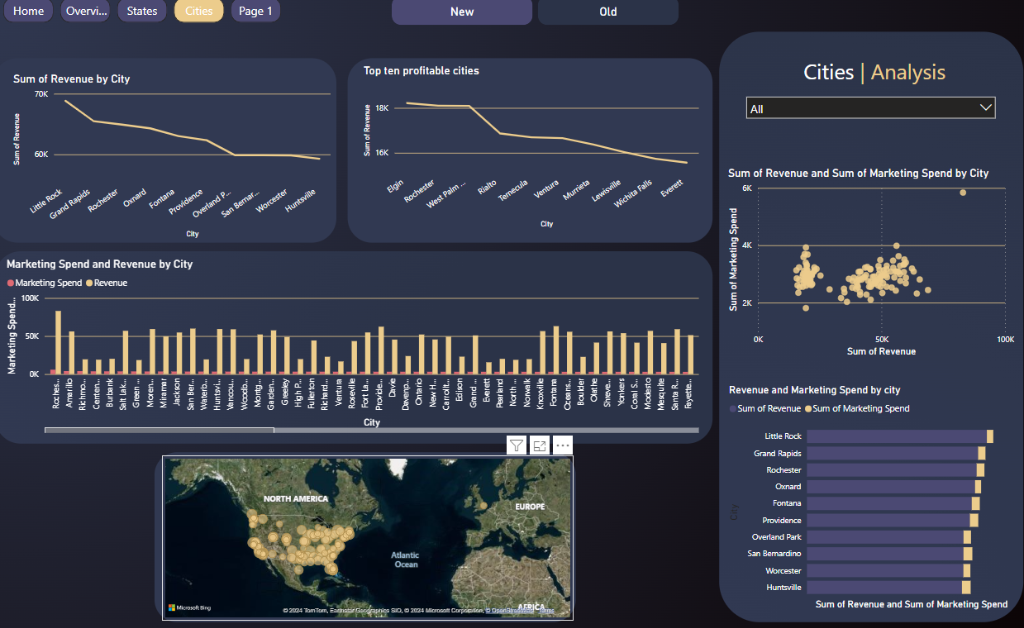Image resolution: width=1024 pixels, height=628 pixels.
Task: Enter focus mode on the map visual
Action: click(x=539, y=444)
